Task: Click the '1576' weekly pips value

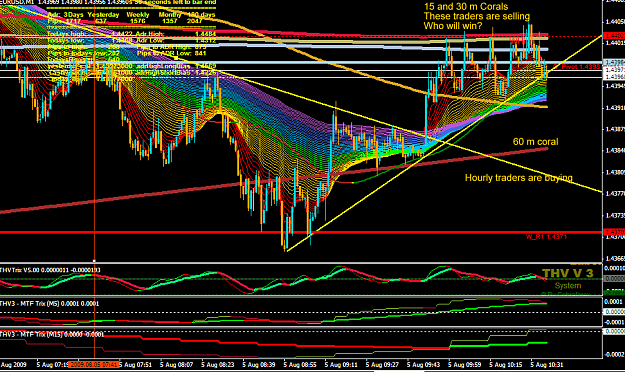Action: tap(138, 21)
